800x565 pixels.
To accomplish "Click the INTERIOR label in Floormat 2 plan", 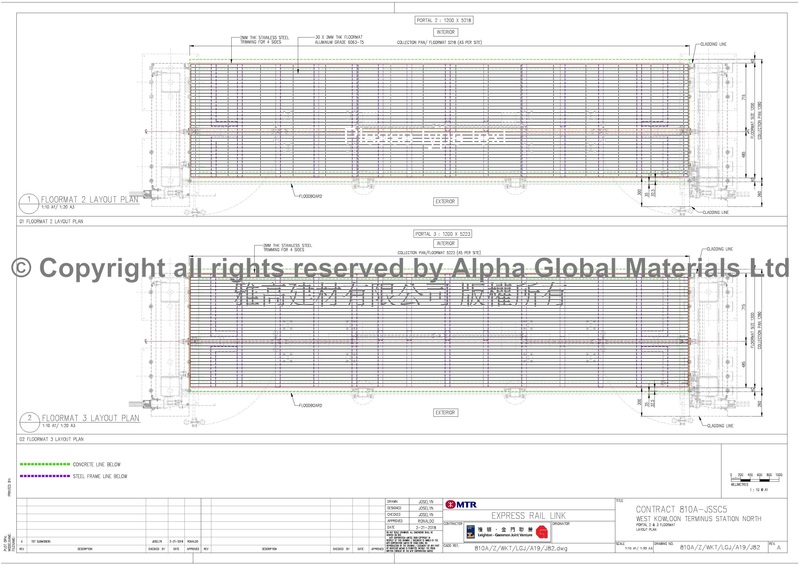I will tap(444, 31).
